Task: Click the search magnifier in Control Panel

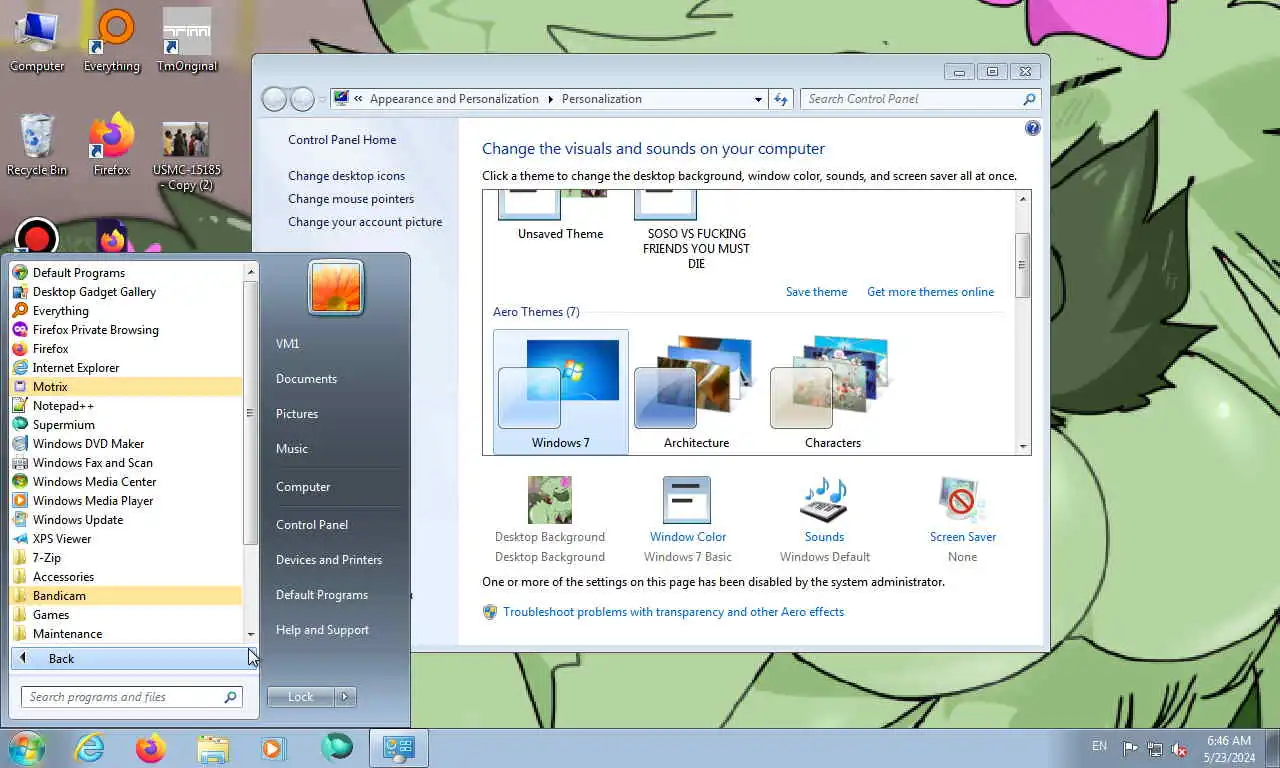Action: coord(1029,99)
